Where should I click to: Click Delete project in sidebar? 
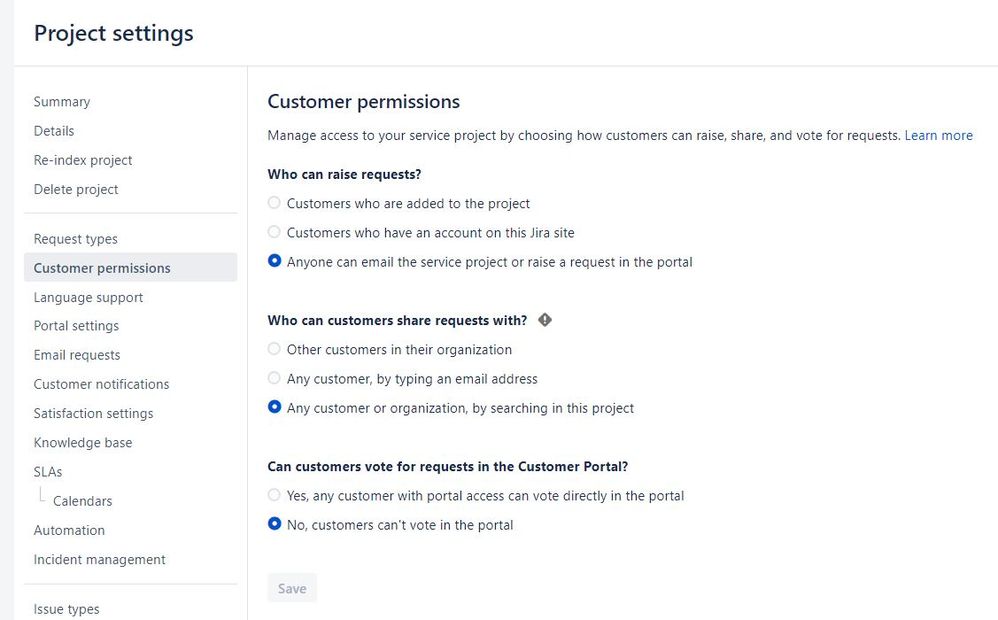pos(76,189)
